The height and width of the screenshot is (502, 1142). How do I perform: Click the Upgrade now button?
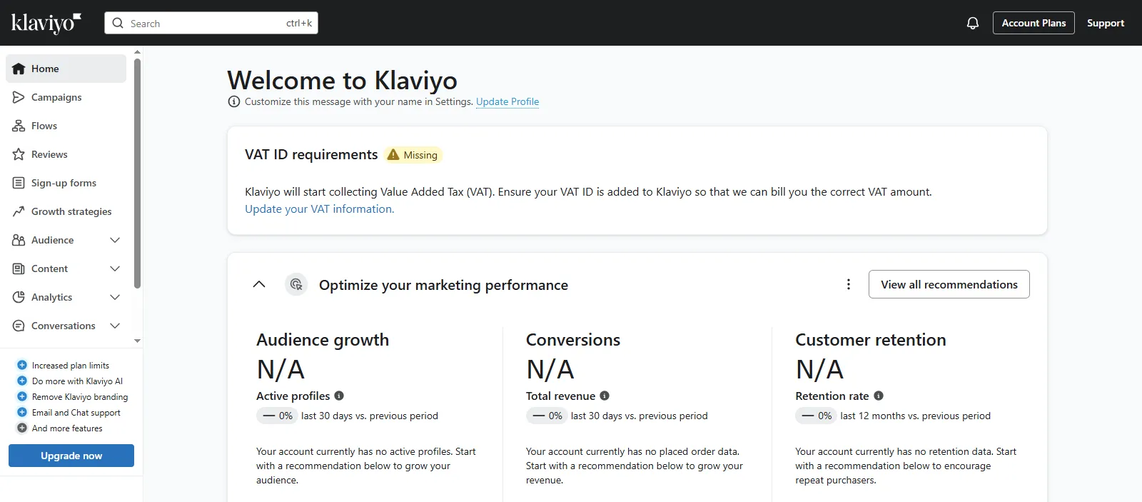(71, 455)
